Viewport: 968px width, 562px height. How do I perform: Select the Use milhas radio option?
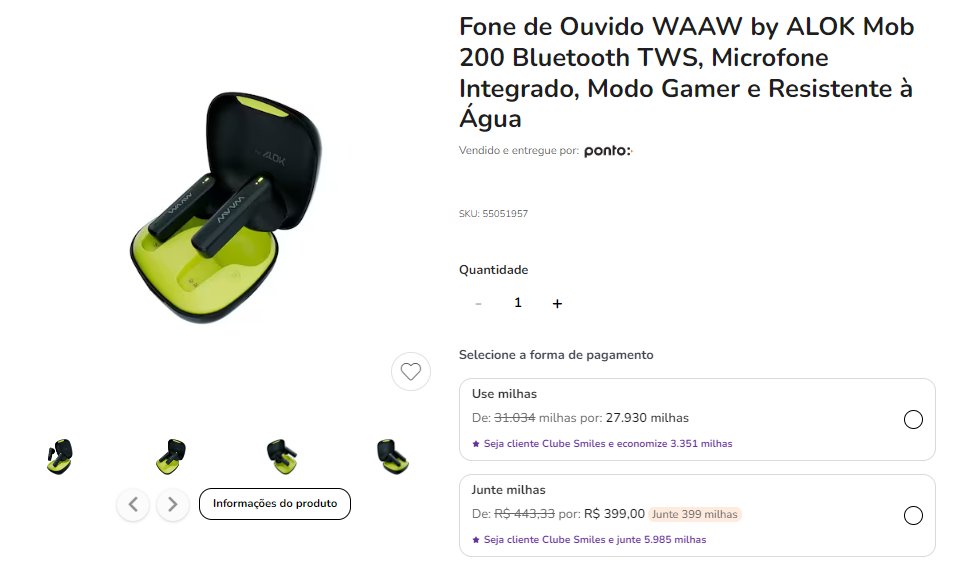tap(913, 419)
